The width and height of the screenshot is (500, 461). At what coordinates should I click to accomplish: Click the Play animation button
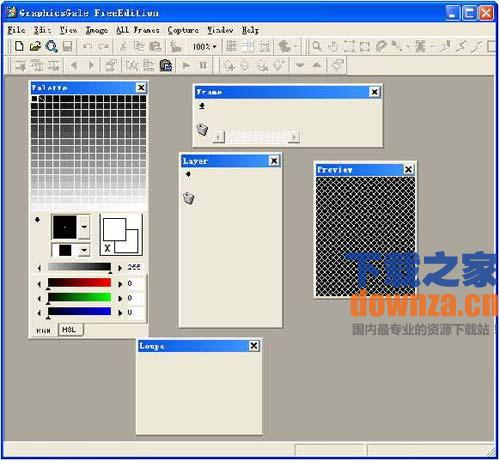click(186, 65)
